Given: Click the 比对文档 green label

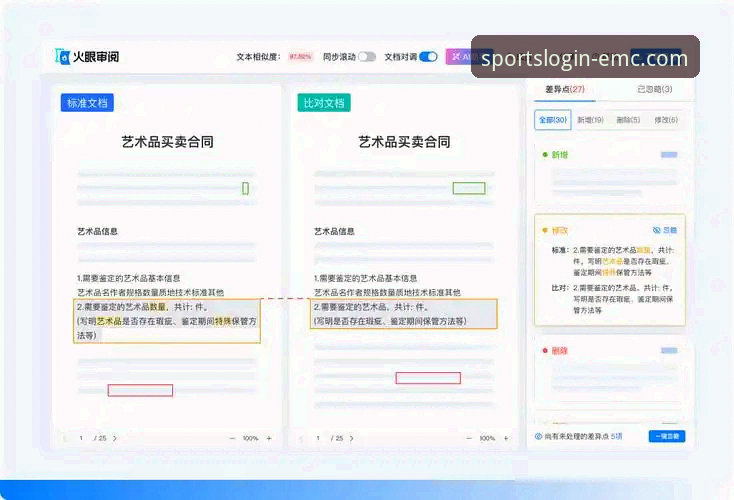Looking at the screenshot, I should pos(324,103).
